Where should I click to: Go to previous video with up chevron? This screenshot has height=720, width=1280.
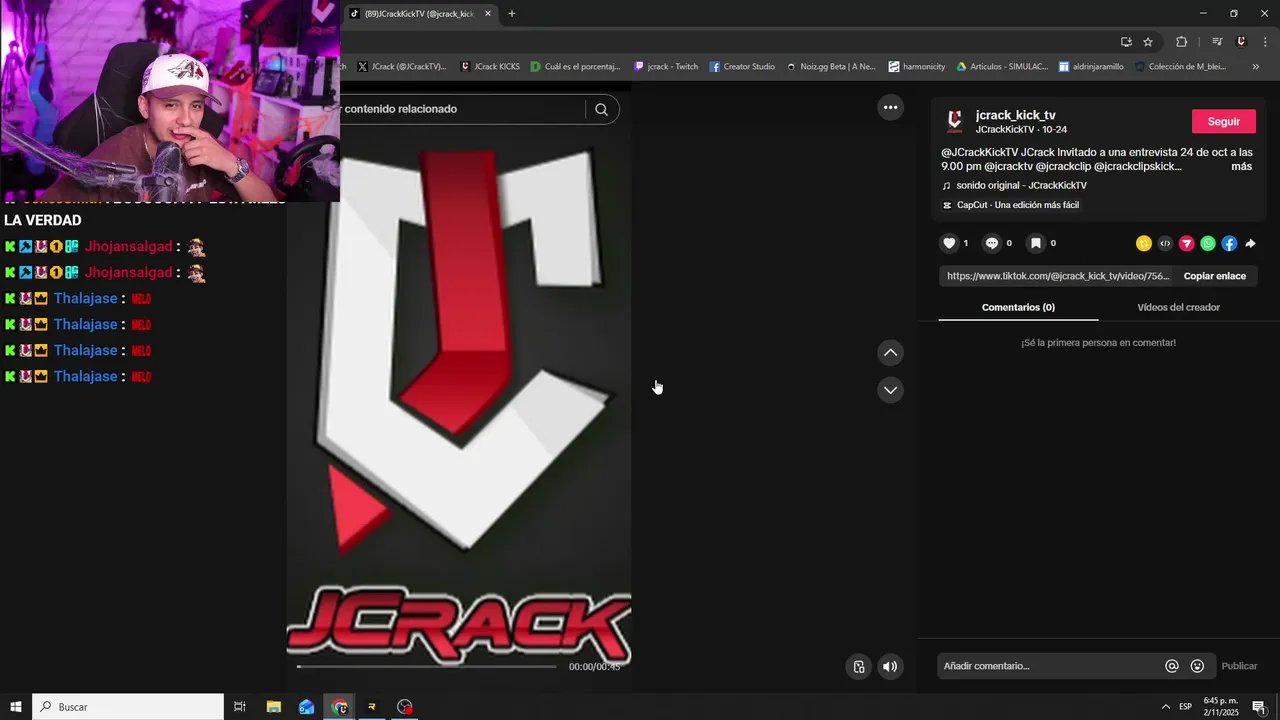pyautogui.click(x=890, y=352)
